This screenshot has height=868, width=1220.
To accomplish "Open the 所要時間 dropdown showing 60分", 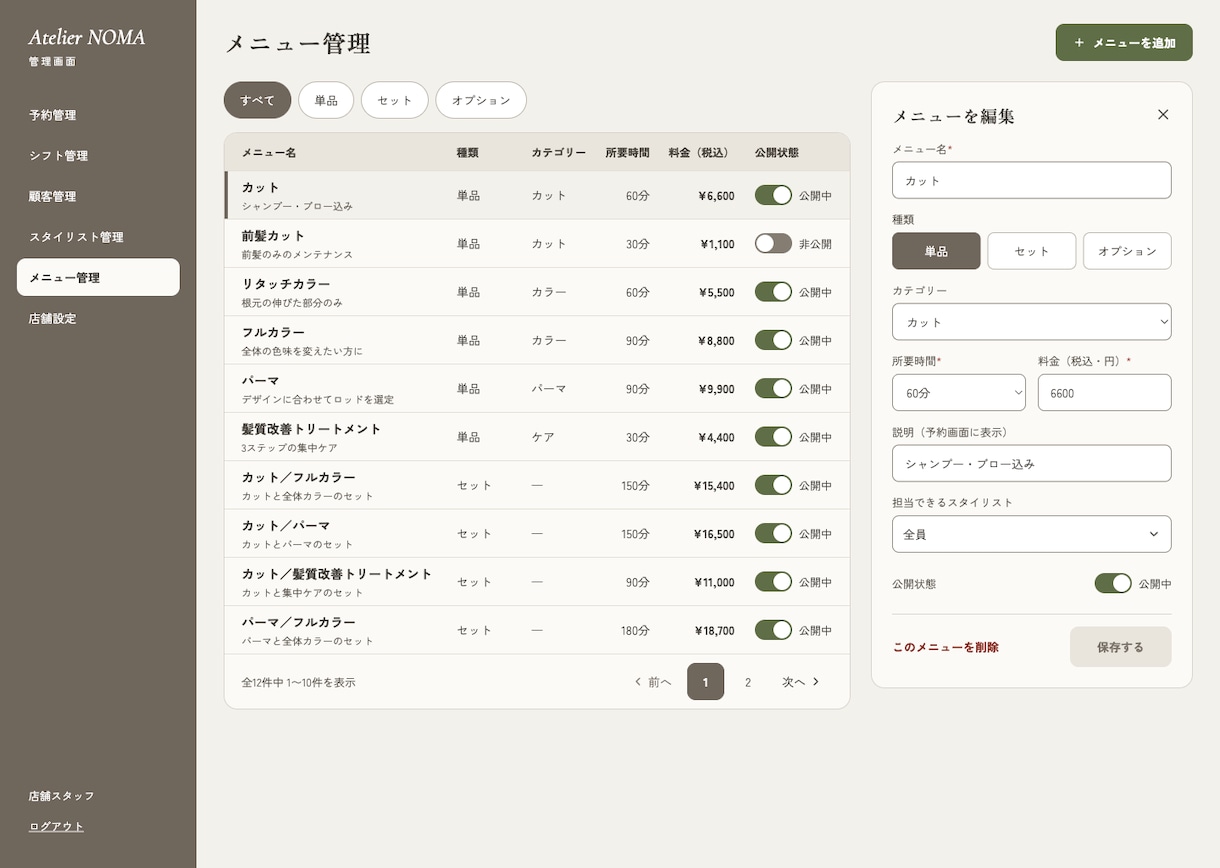I will (x=958, y=393).
